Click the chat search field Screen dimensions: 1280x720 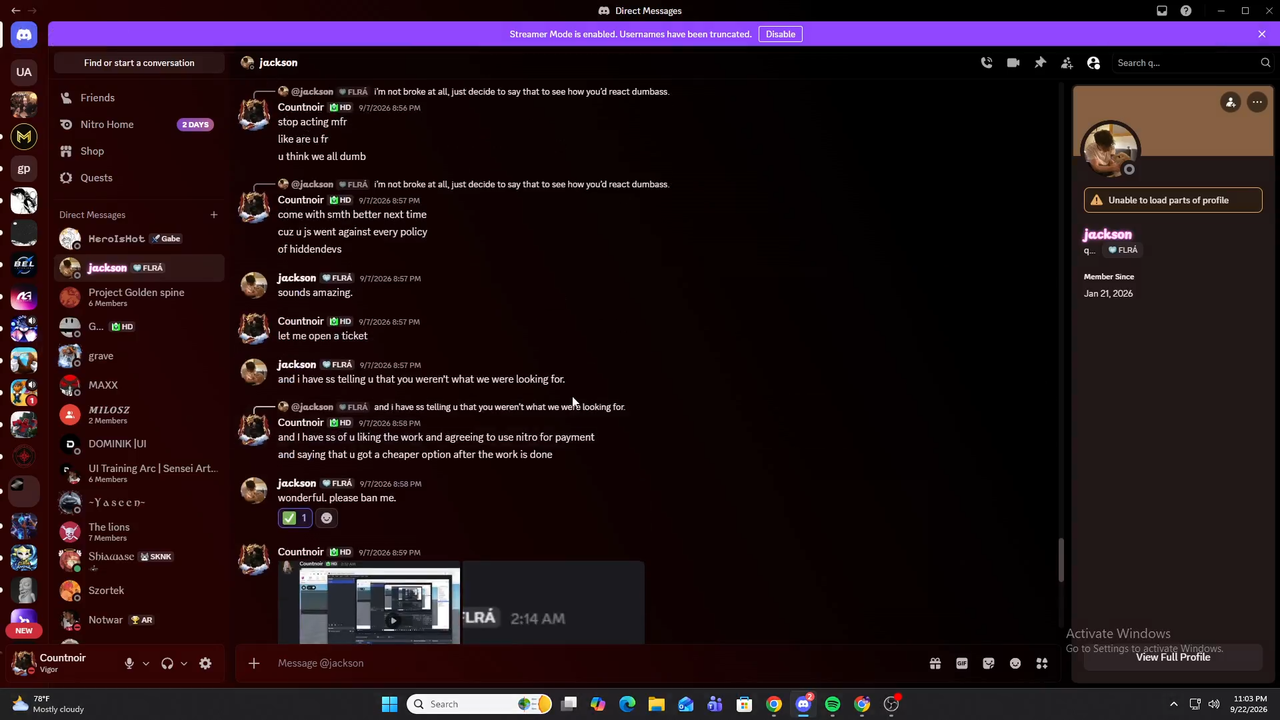point(1191,63)
